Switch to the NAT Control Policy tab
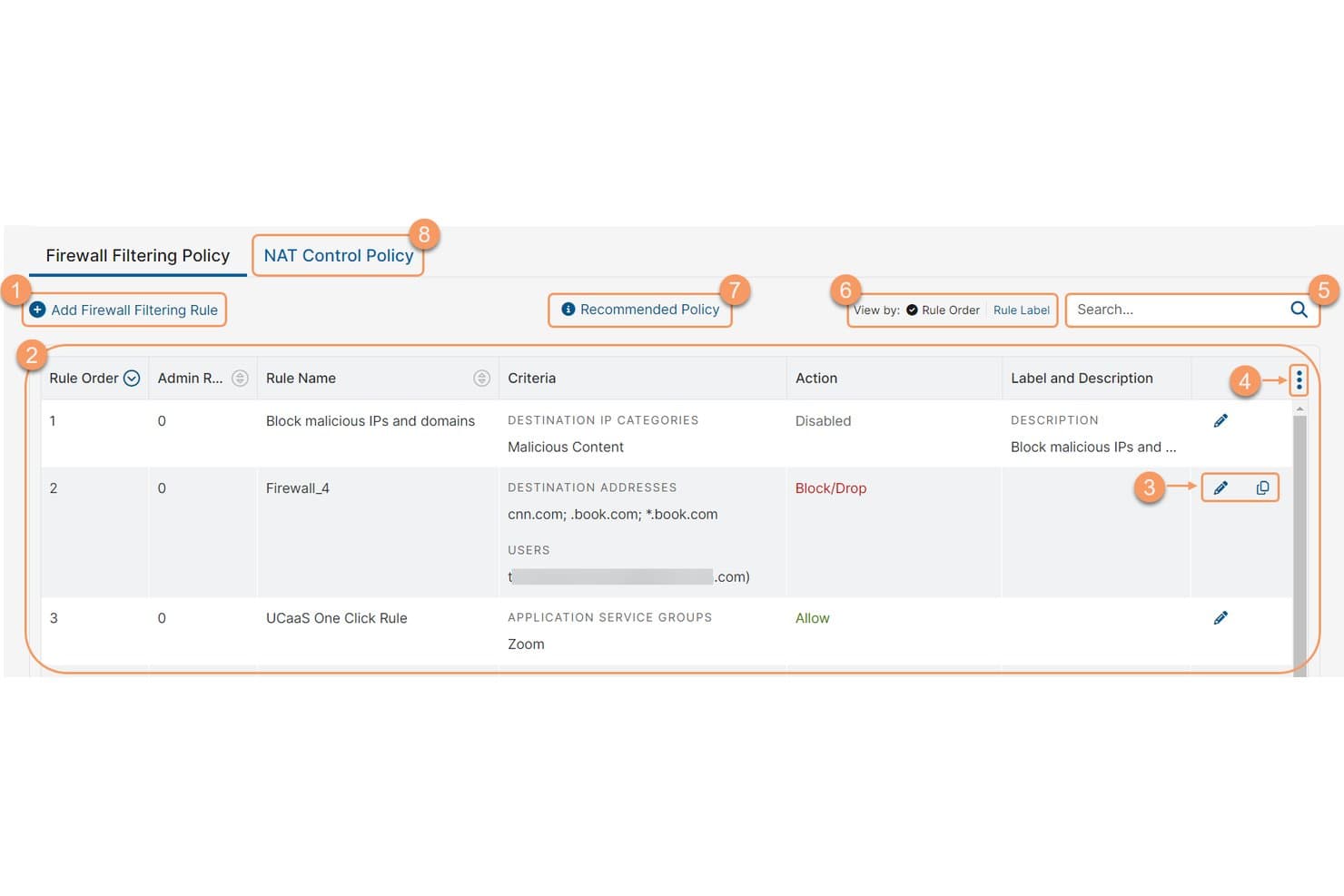The height and width of the screenshot is (896, 1344). (x=339, y=255)
